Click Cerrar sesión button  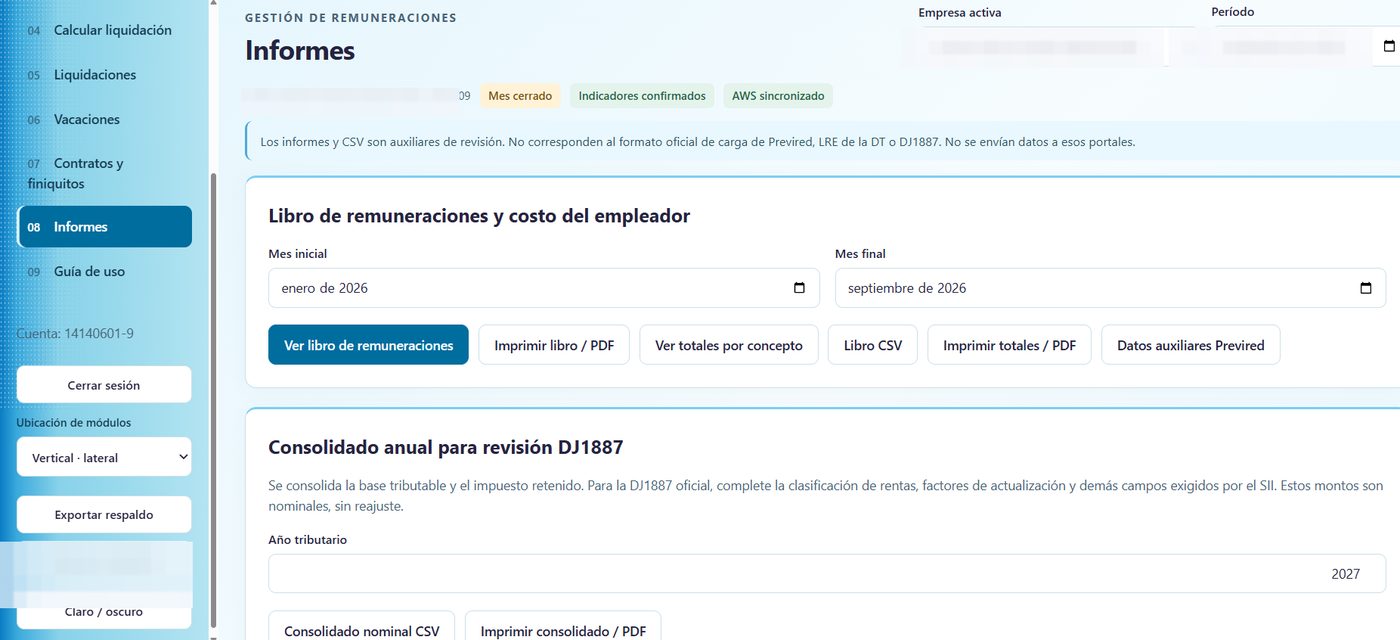coord(104,385)
